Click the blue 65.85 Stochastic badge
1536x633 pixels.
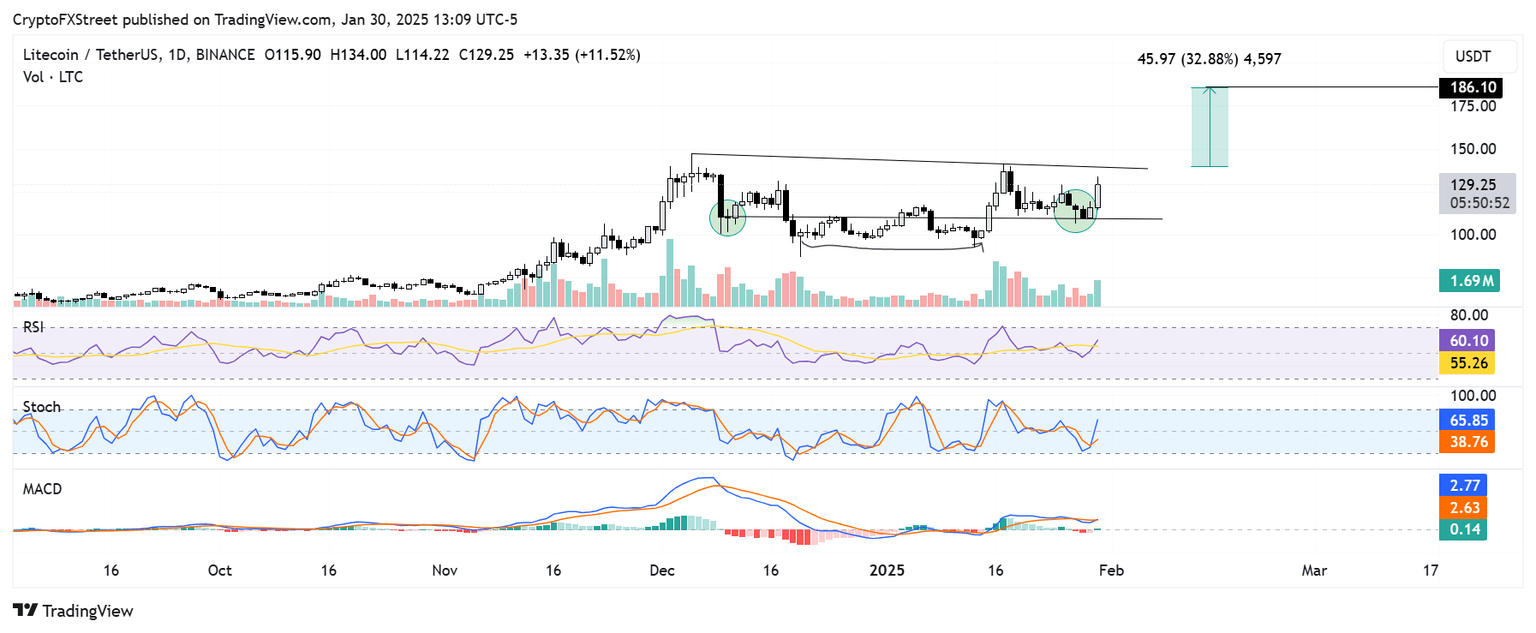pos(1469,421)
